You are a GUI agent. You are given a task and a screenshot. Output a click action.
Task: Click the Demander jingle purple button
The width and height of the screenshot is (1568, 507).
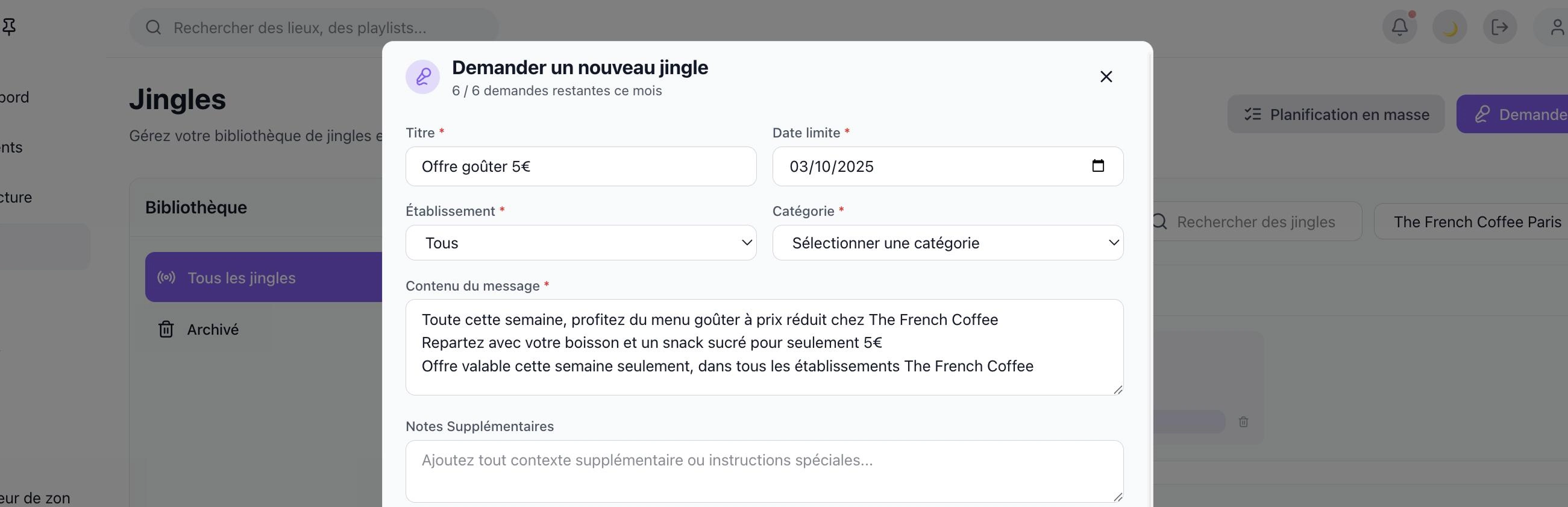[1512, 115]
